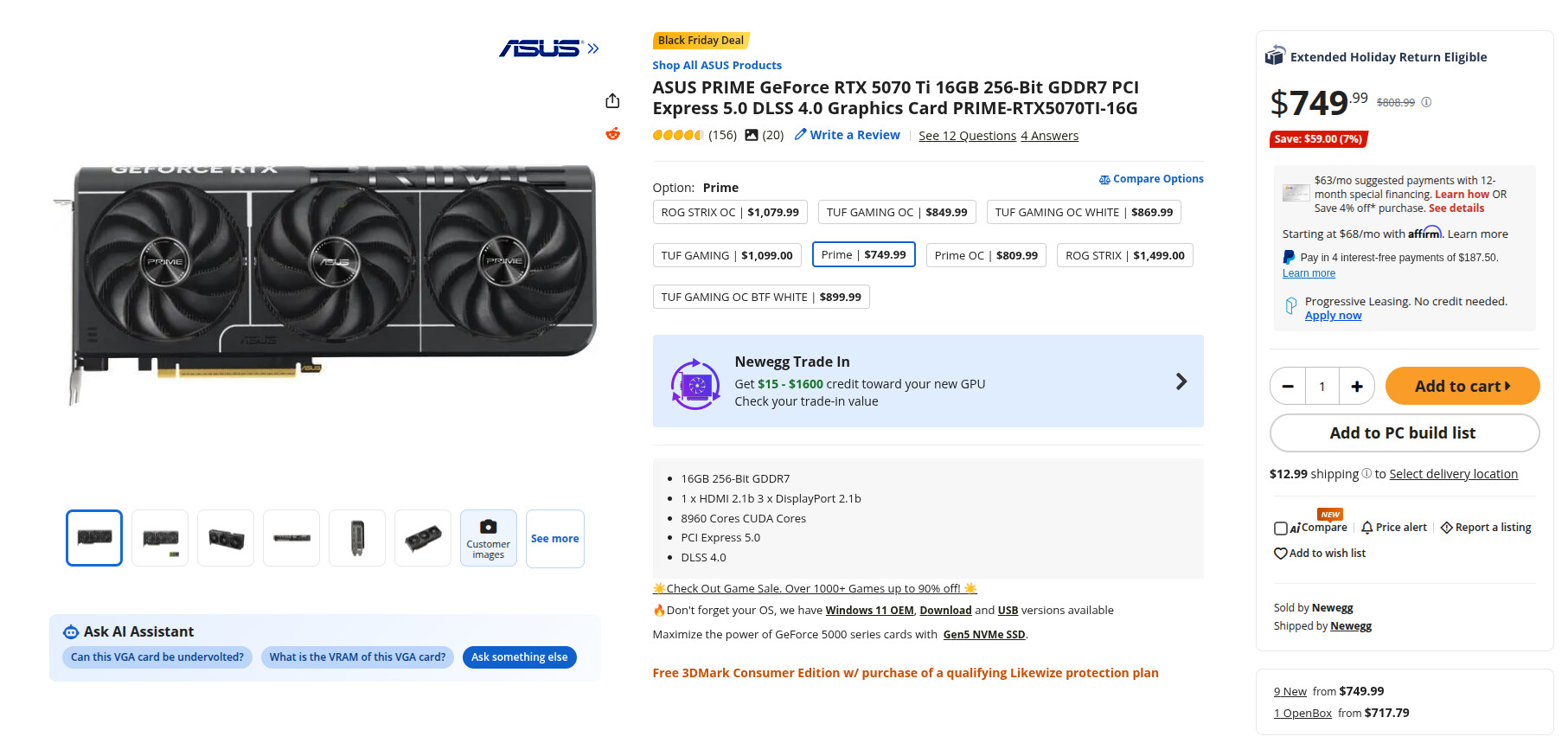Add to wish list heart icon
The height and width of the screenshot is (743, 1568).
point(1280,554)
